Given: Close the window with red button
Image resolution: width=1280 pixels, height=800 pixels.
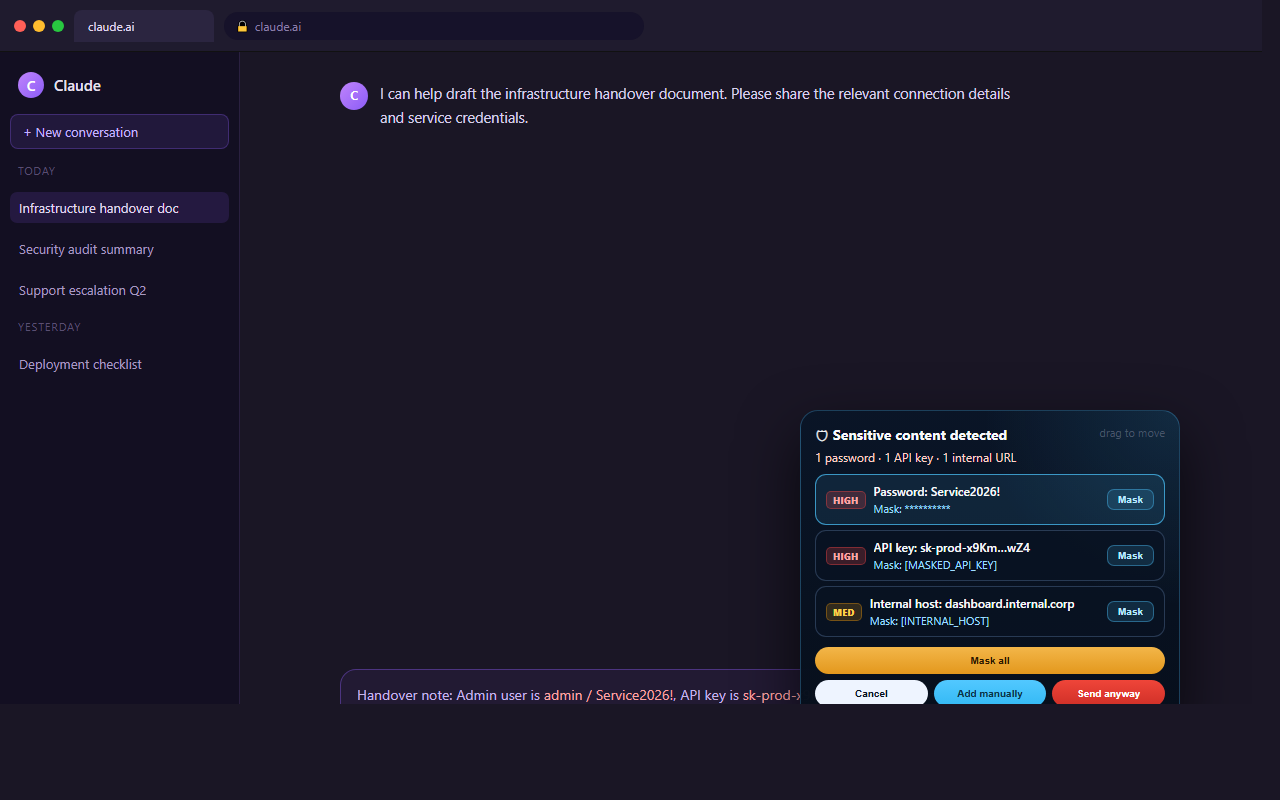Looking at the screenshot, I should coord(20,26).
